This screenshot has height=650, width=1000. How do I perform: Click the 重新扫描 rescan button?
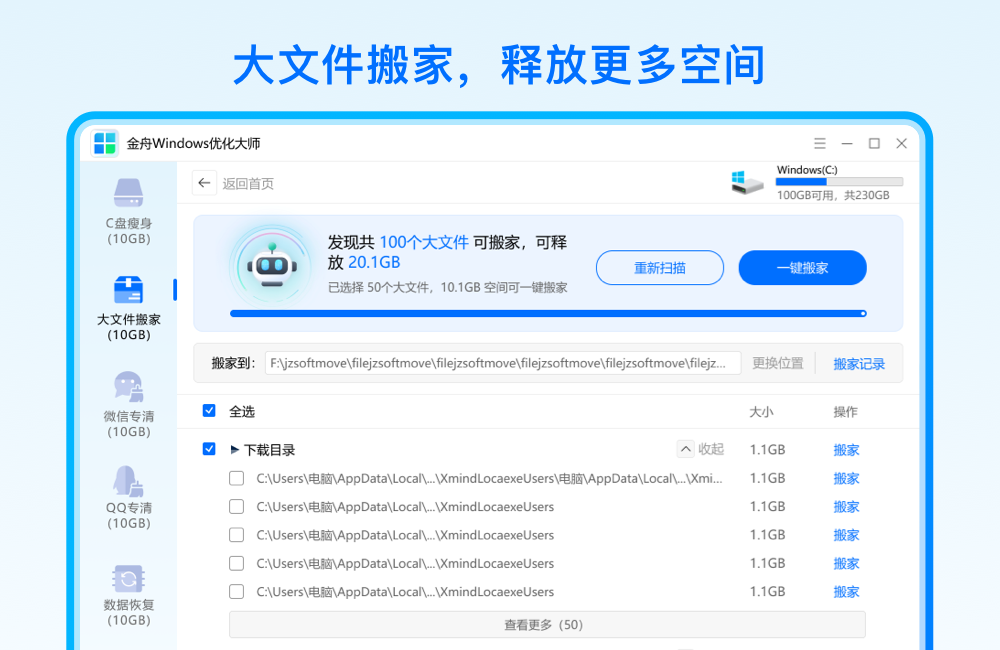point(659,268)
